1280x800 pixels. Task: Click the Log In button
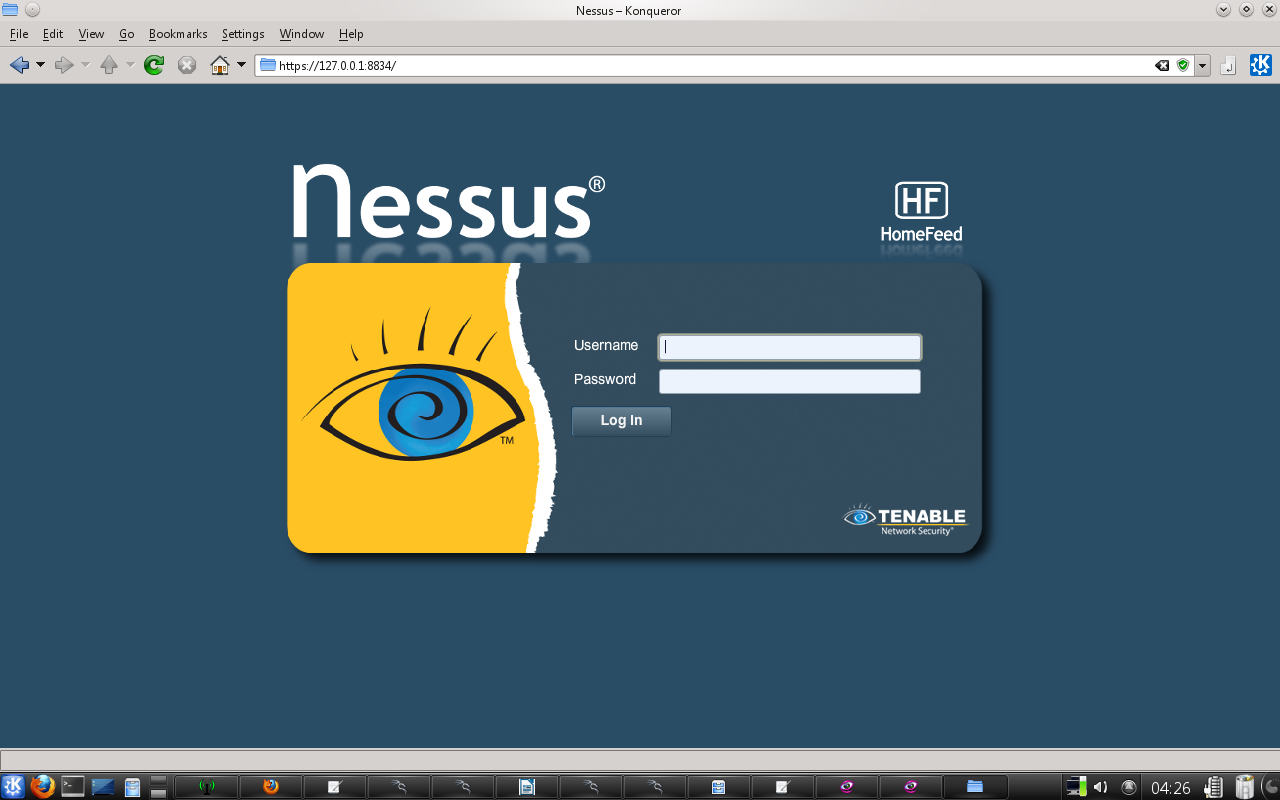(621, 421)
